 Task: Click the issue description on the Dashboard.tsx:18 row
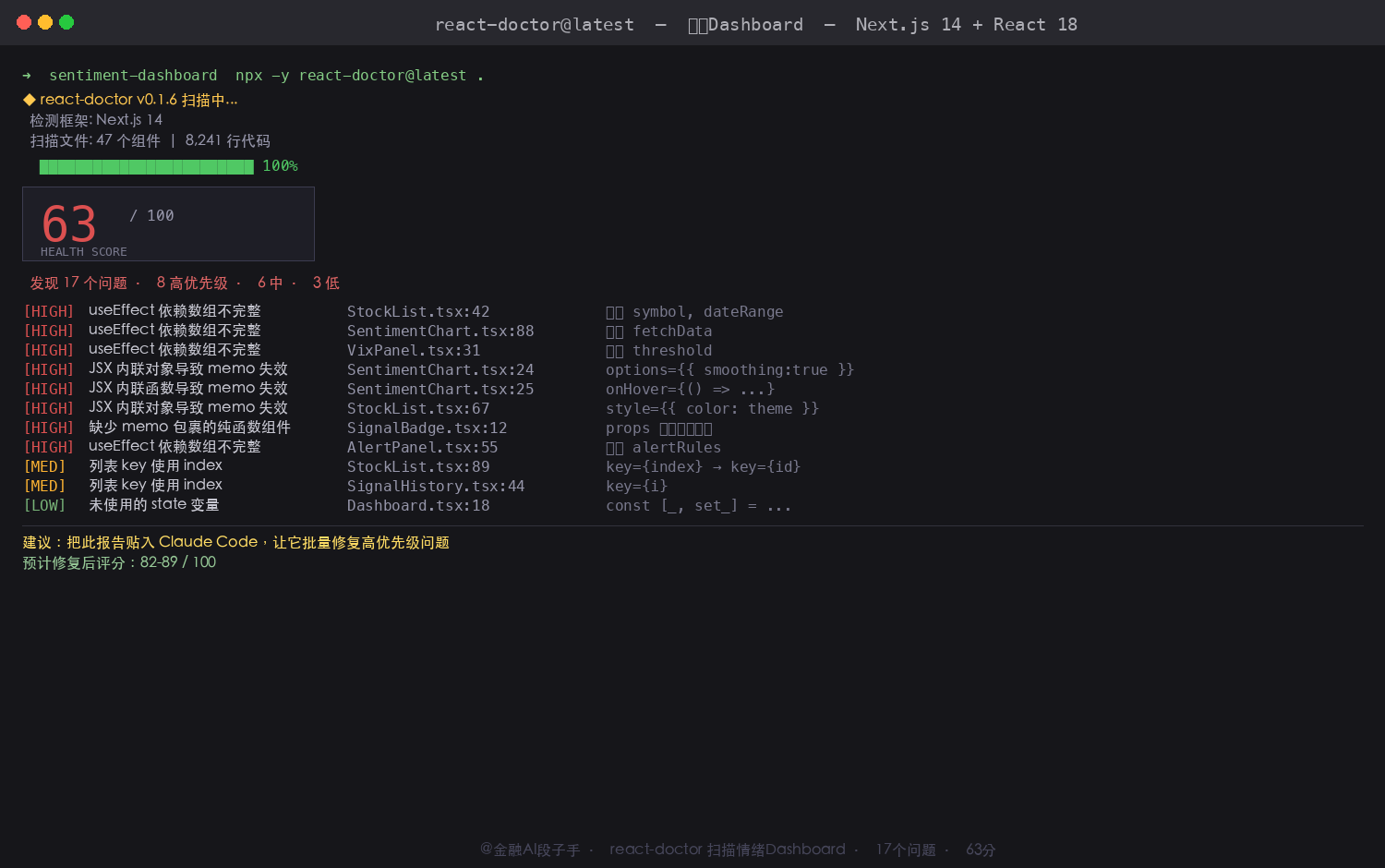tap(154, 505)
